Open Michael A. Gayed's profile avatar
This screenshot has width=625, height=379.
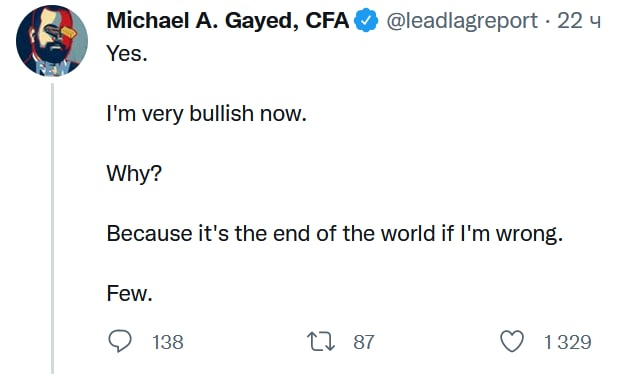(x=52, y=41)
